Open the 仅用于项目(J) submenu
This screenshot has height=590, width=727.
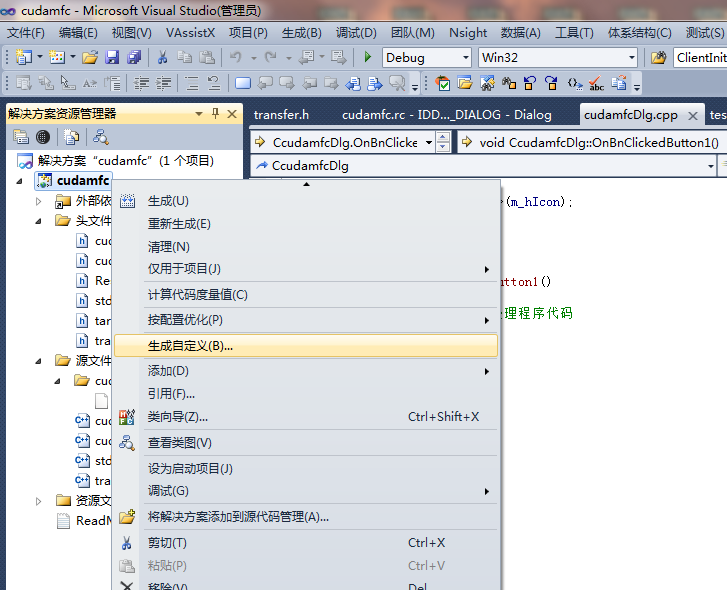[306, 269]
